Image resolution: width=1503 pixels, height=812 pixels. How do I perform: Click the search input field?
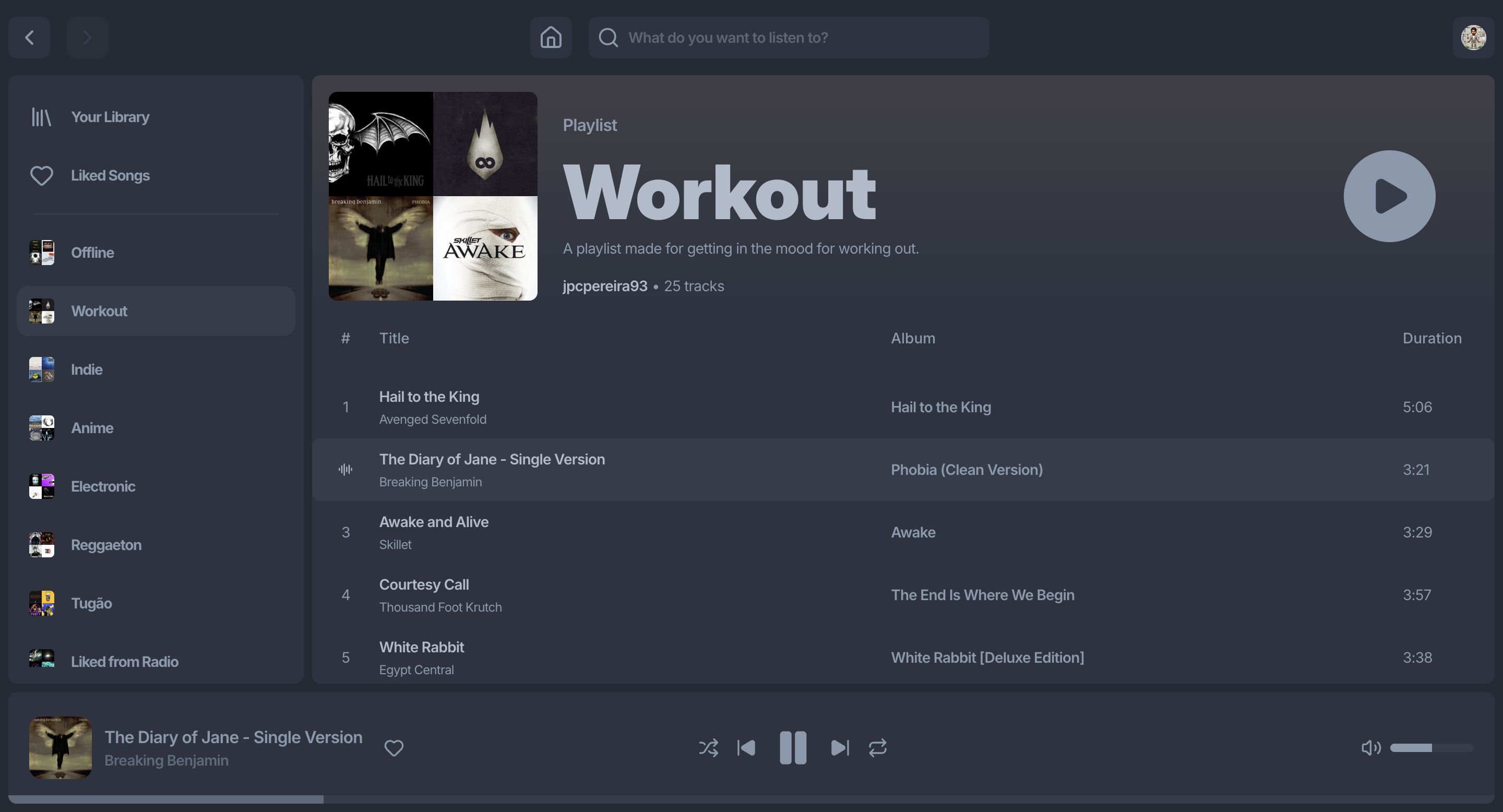tap(800, 38)
